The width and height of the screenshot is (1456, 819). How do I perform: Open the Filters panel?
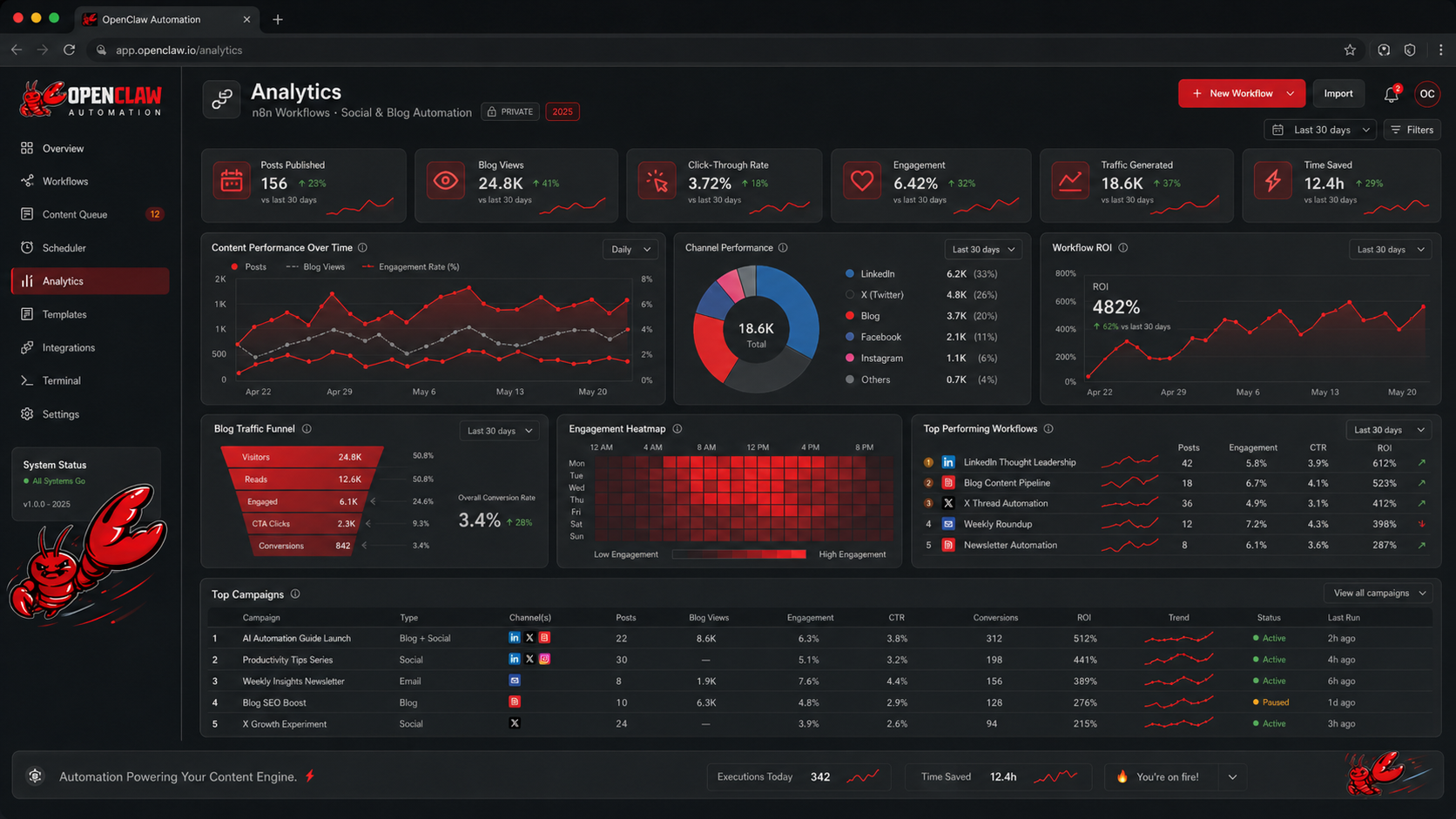[1412, 130]
